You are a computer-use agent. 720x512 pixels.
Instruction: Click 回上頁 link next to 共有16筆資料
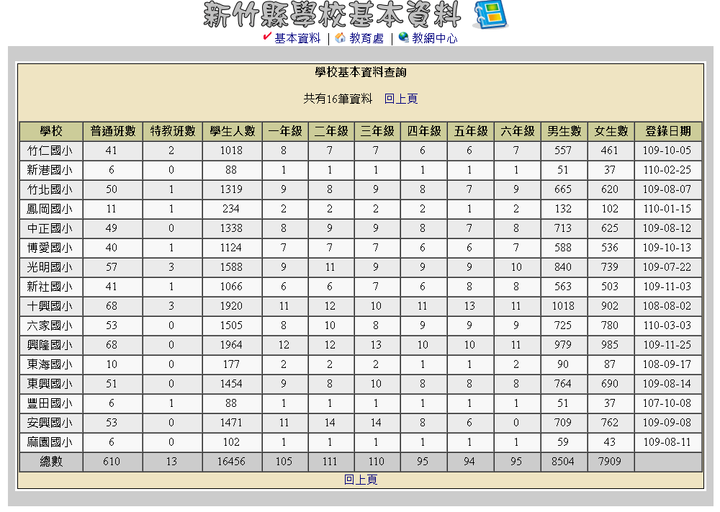pos(401,99)
